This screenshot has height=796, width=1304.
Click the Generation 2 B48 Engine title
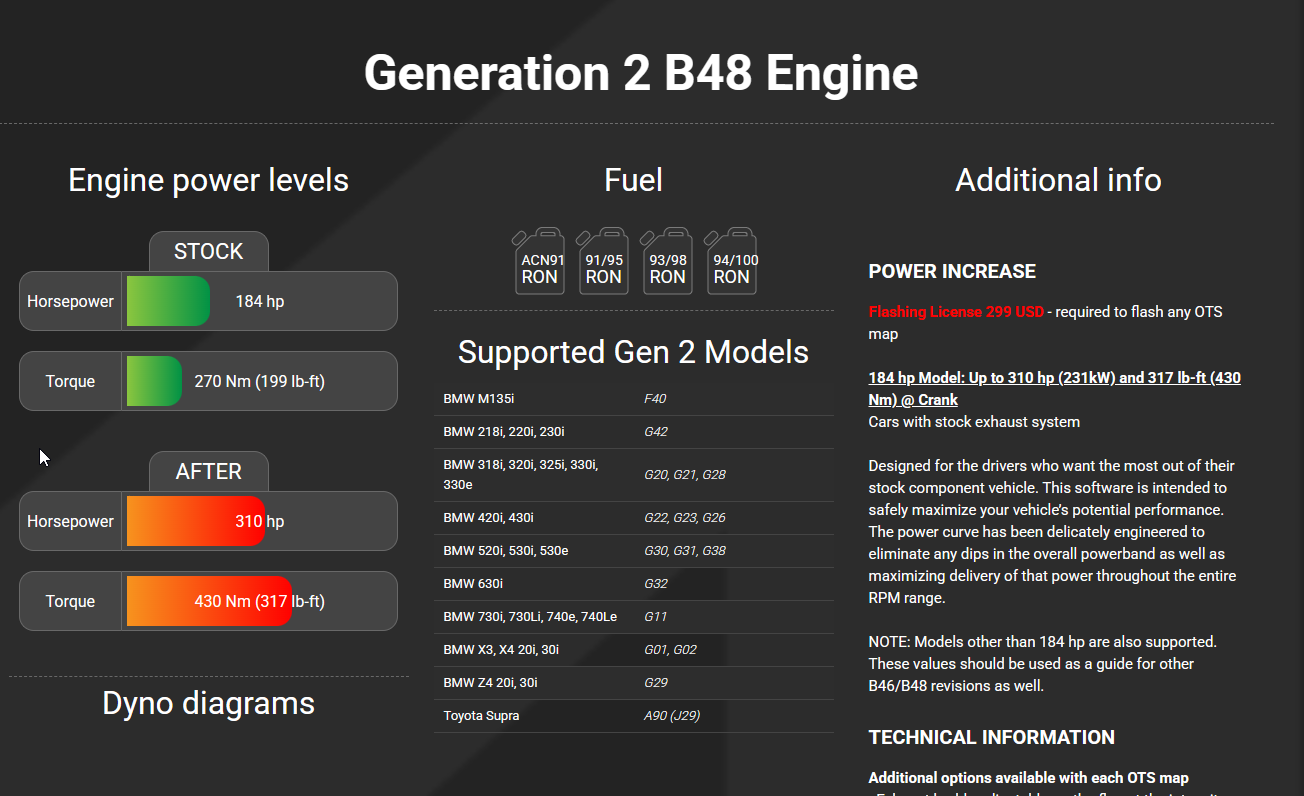[641, 73]
